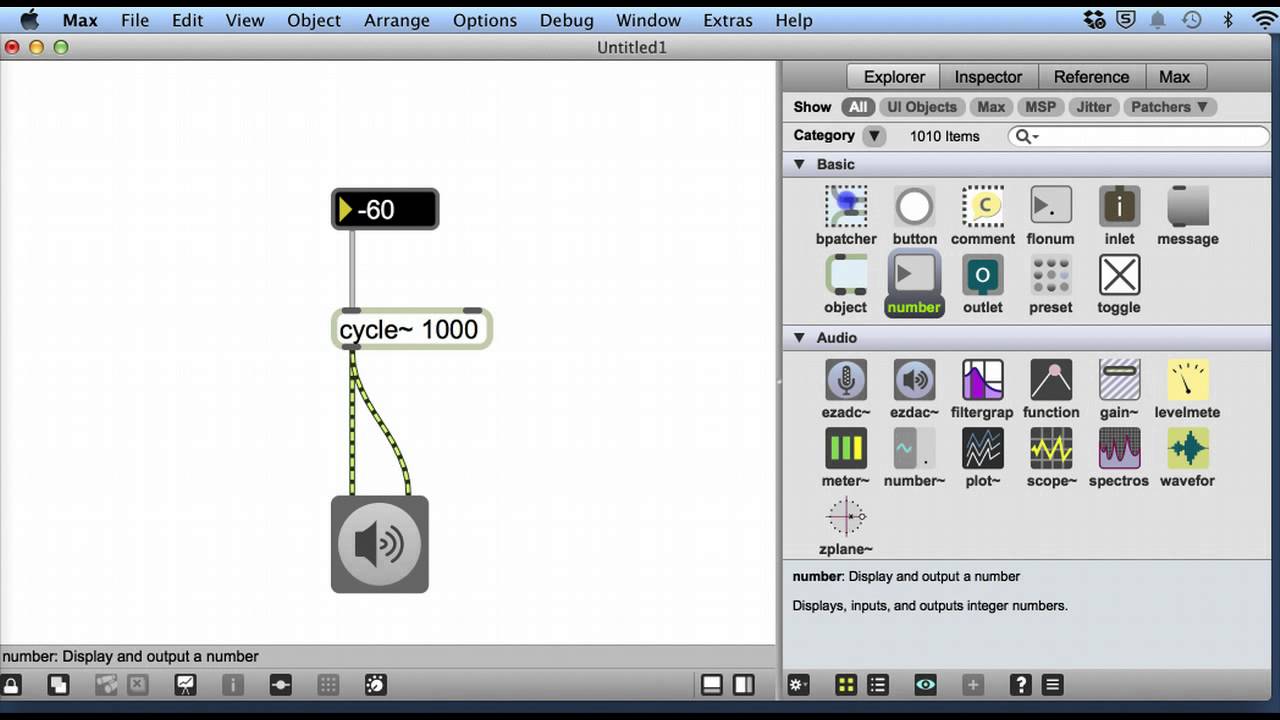Open the Explorer gear settings menu
The image size is (1280, 720).
pos(797,685)
